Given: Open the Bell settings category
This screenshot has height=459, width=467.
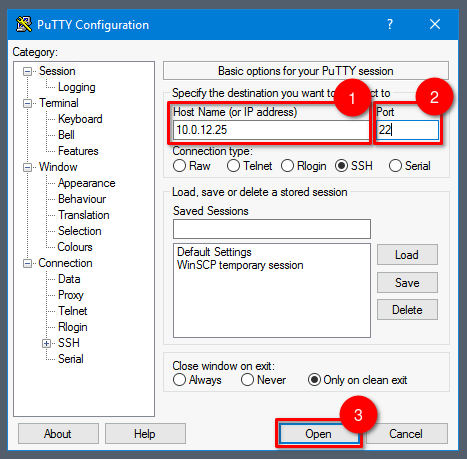Looking at the screenshot, I should pos(66,135).
